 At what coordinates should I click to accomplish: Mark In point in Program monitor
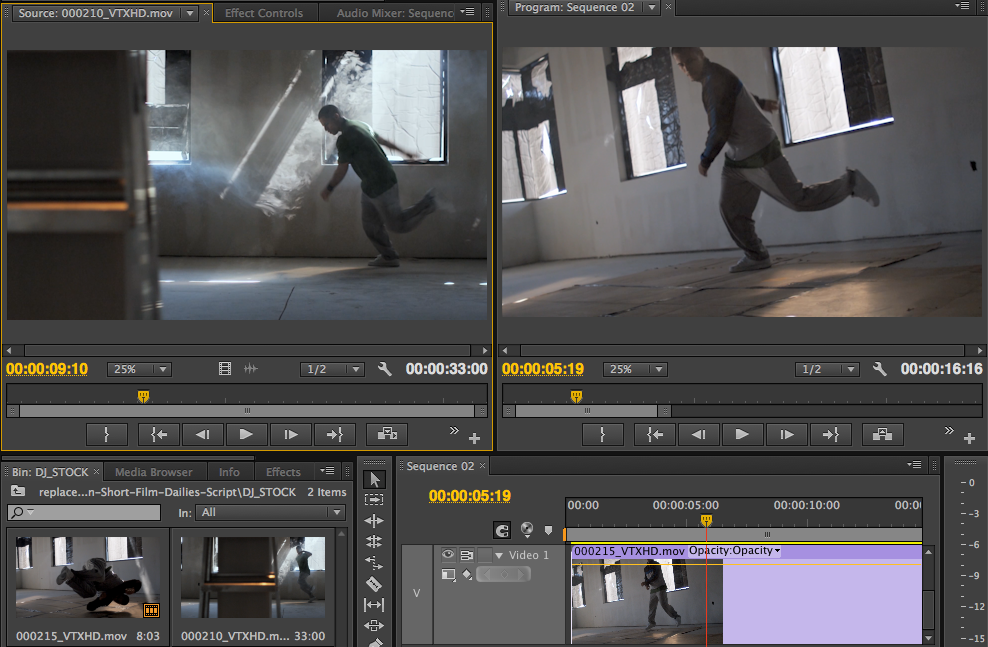[x=602, y=434]
